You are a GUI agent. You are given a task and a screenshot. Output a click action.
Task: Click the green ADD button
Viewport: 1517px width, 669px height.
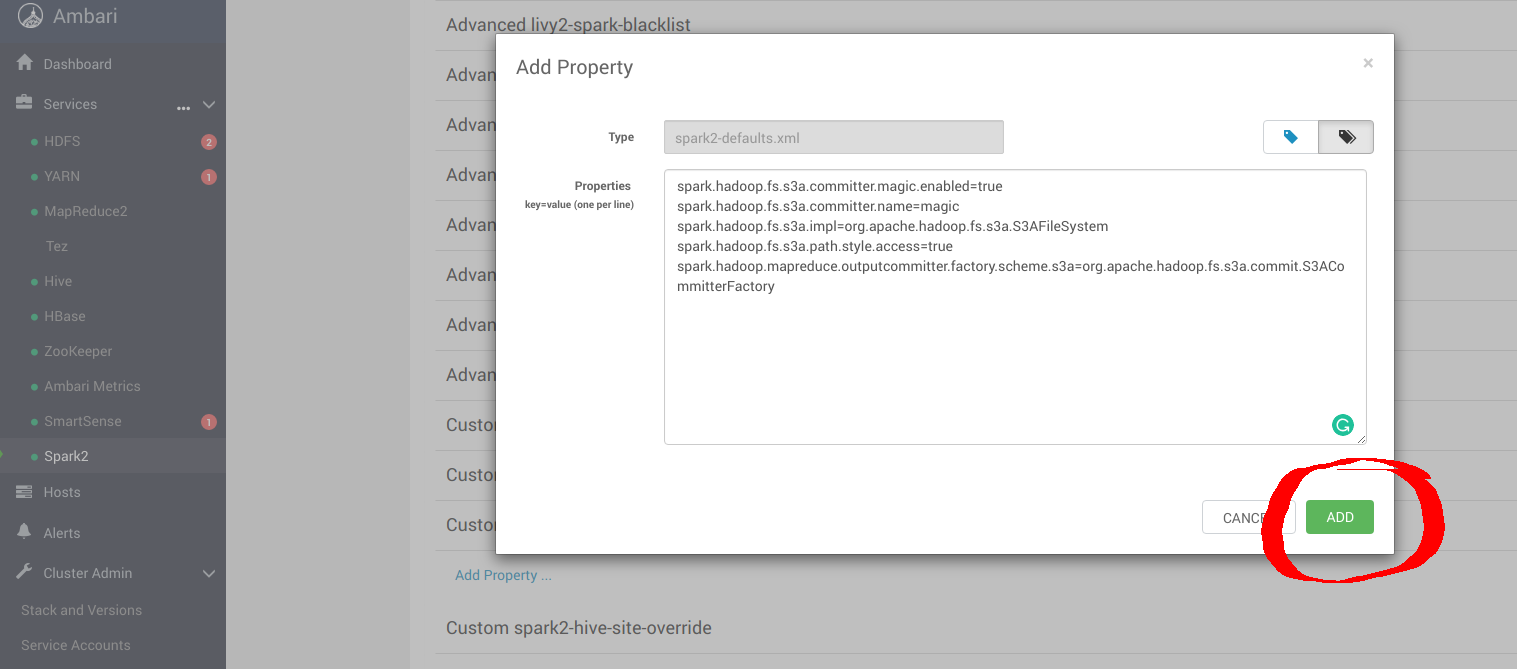point(1339,517)
